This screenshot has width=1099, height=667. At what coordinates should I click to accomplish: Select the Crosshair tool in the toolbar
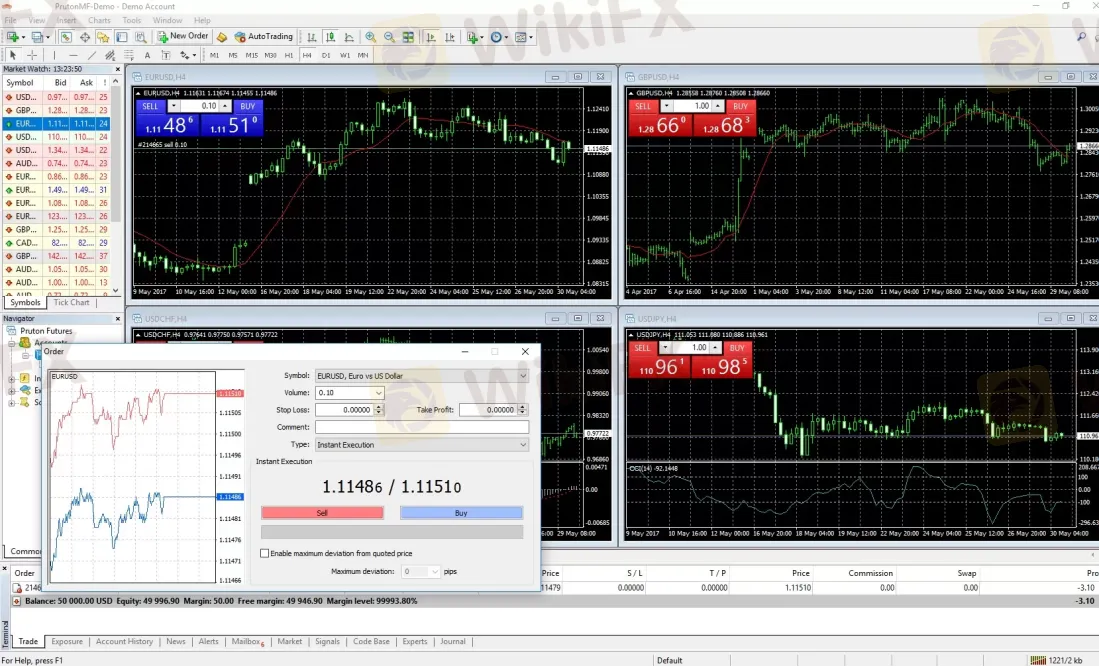click(x=31, y=55)
